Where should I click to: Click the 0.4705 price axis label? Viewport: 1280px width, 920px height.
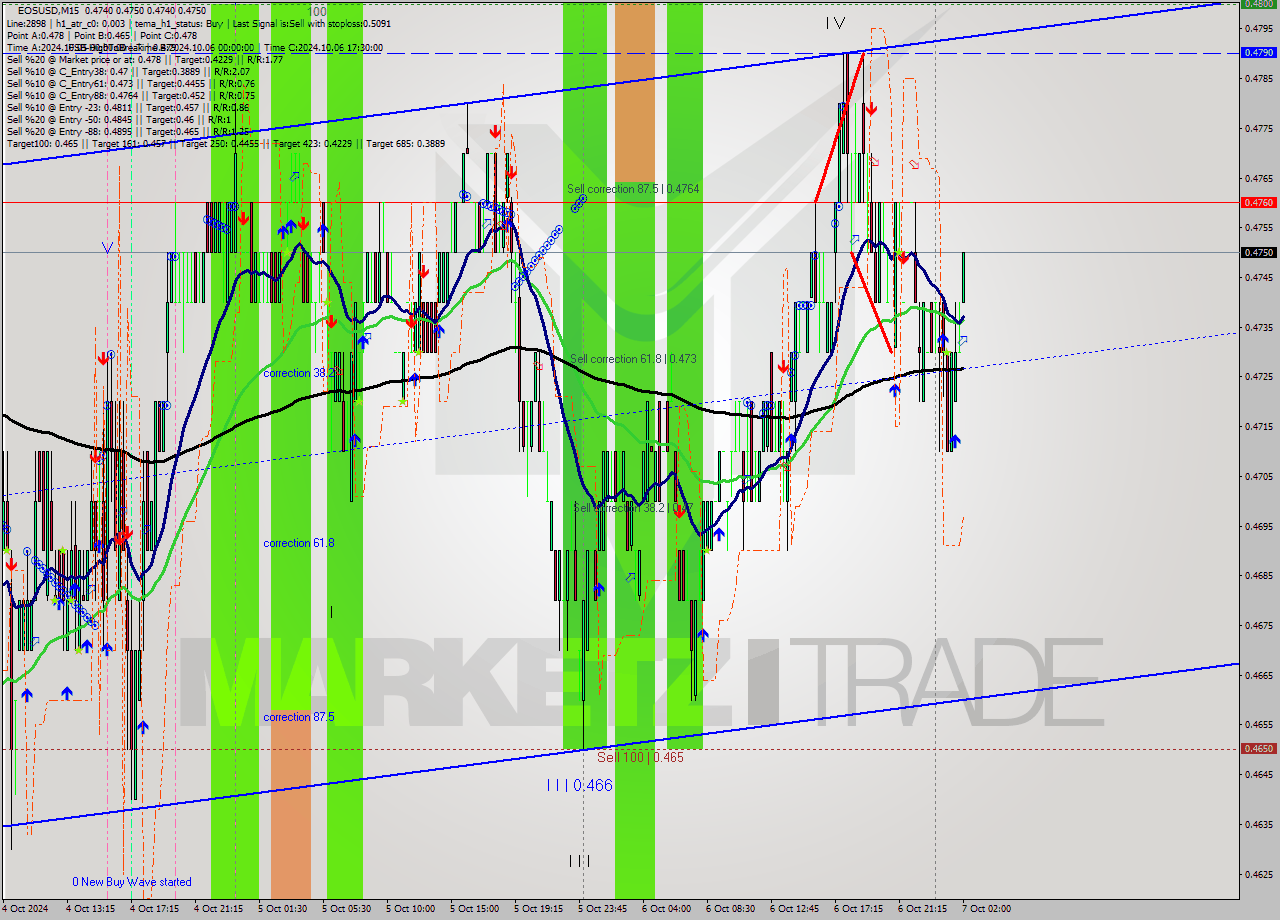(1259, 477)
